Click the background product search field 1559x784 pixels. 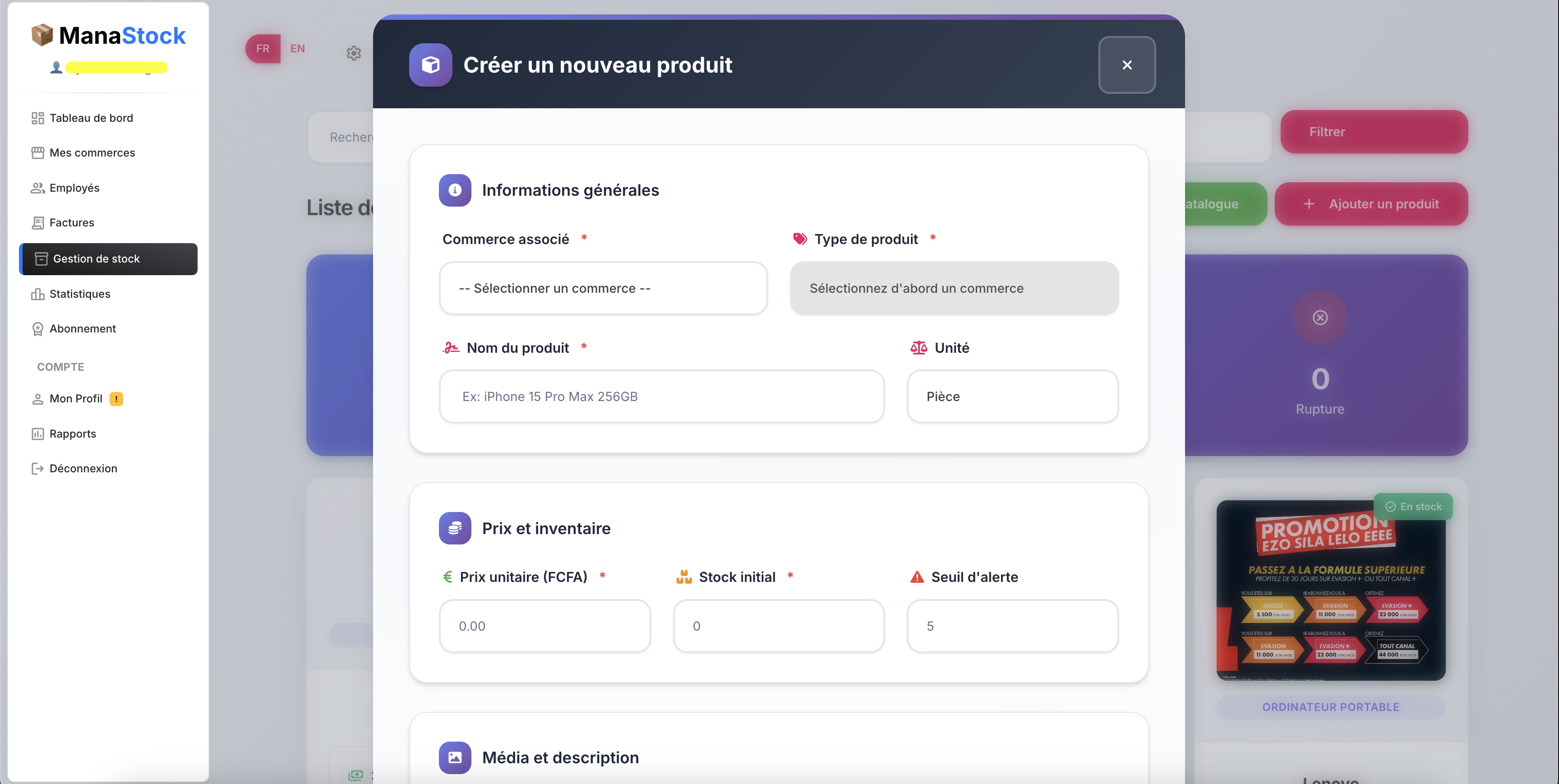pos(341,138)
